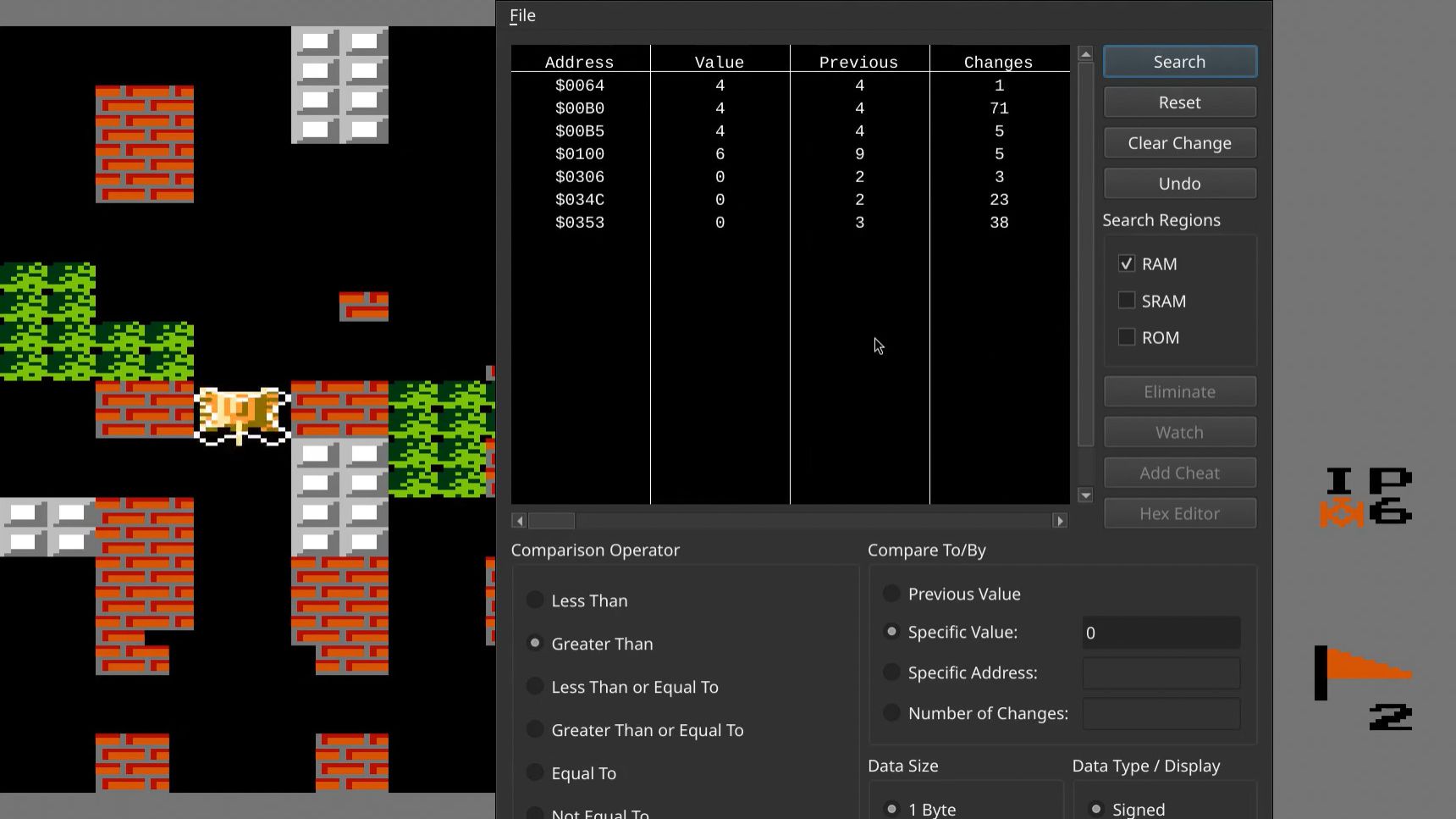Select the Less Than operator
1456x819 pixels.
(535, 600)
